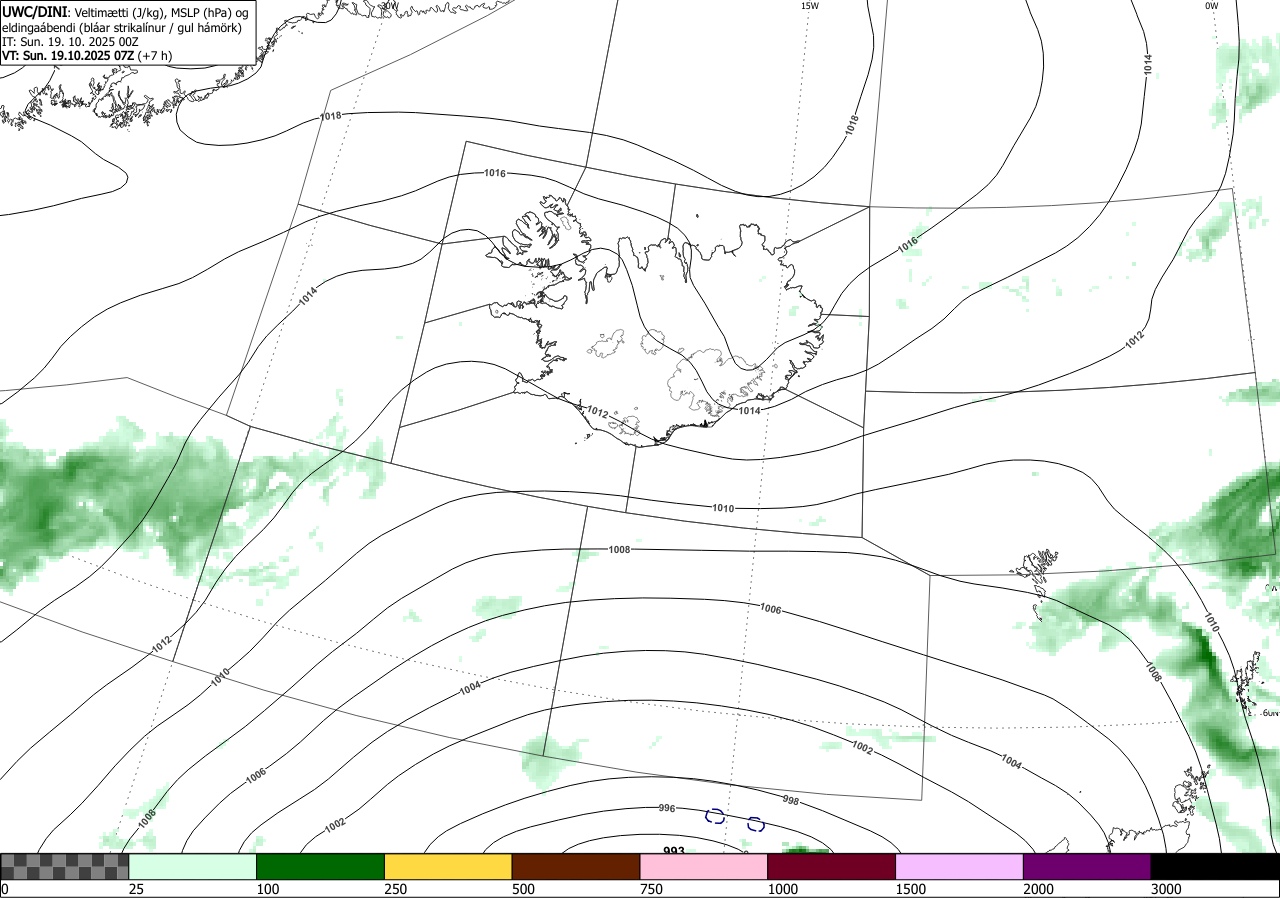Click the "996" isobar label
1280x898 pixels.
(667, 808)
